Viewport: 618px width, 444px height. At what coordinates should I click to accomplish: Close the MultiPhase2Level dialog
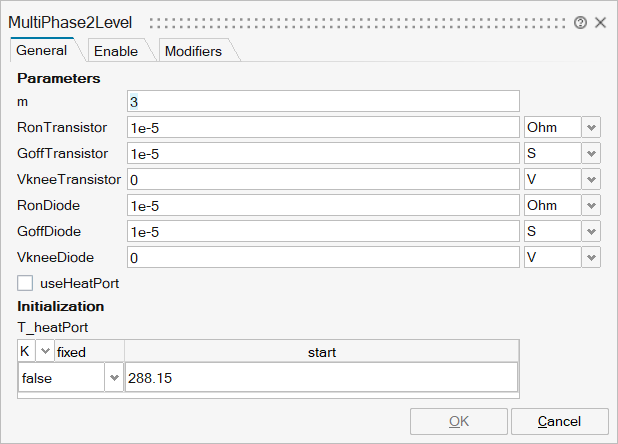(600, 22)
